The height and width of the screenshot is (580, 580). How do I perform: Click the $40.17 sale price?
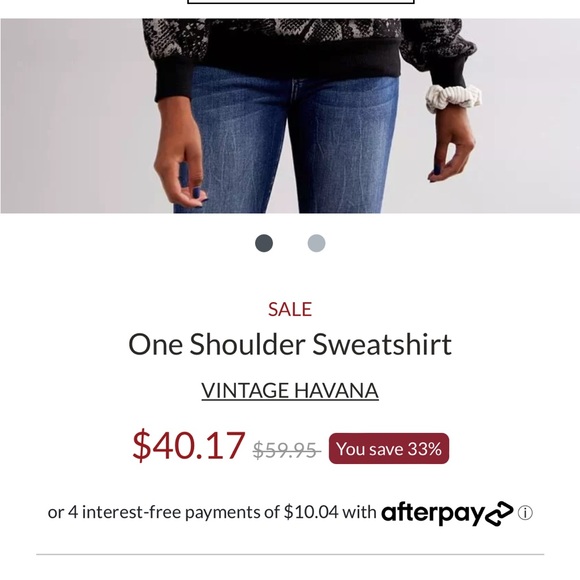point(189,446)
